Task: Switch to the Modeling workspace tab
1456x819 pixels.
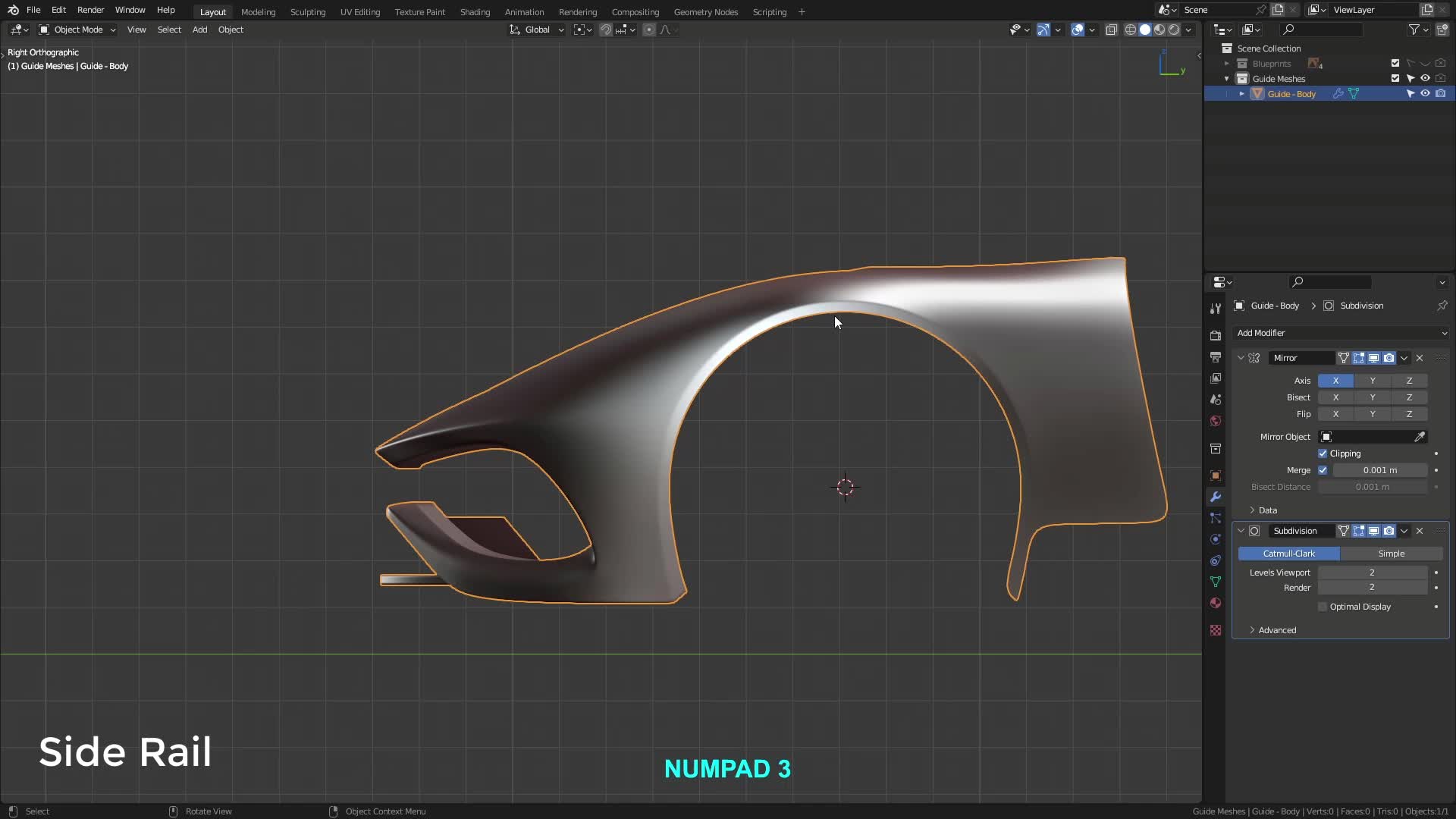Action: (x=258, y=12)
